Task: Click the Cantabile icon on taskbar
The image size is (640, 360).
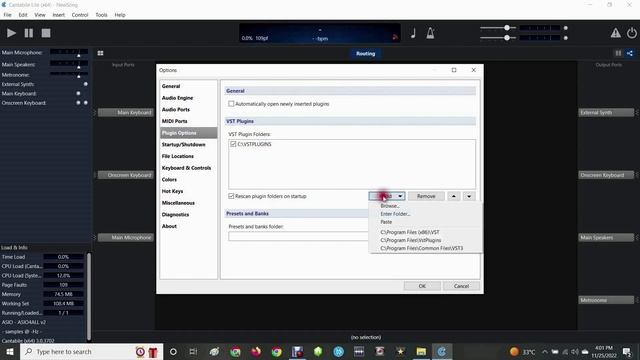Action: point(442,351)
